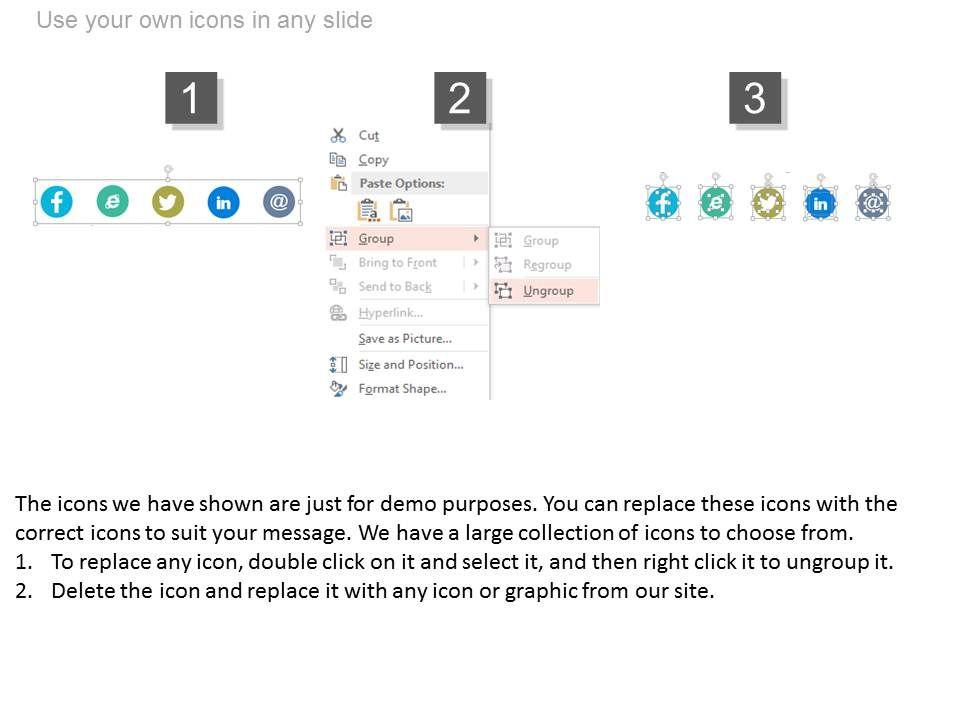Click the Paste Options: header
Viewport: 960px width, 720px height.
tap(402, 183)
